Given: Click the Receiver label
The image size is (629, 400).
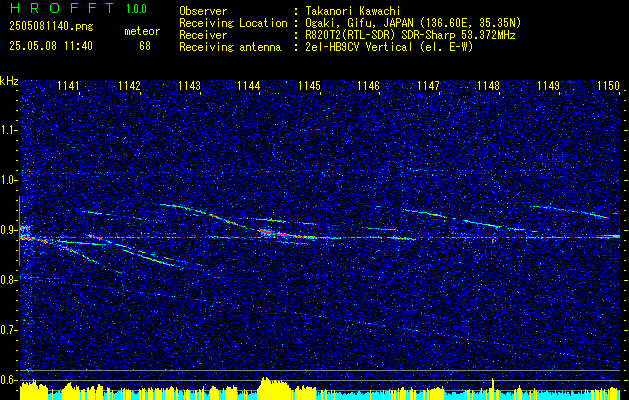Looking at the screenshot, I should tap(203, 35).
